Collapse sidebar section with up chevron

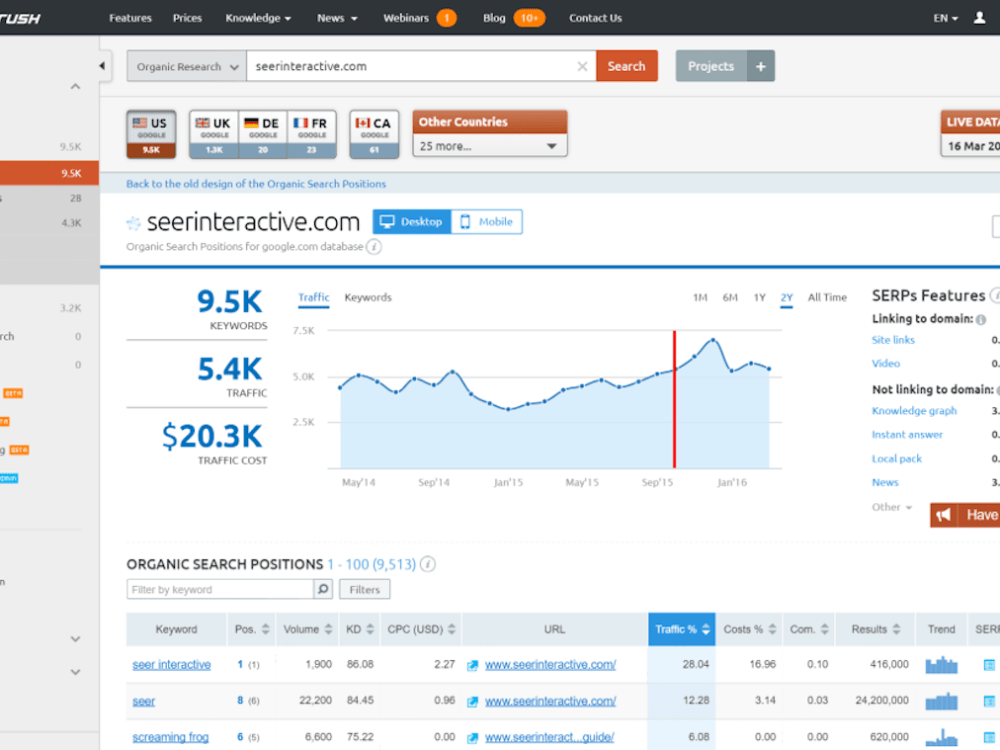click(x=75, y=86)
